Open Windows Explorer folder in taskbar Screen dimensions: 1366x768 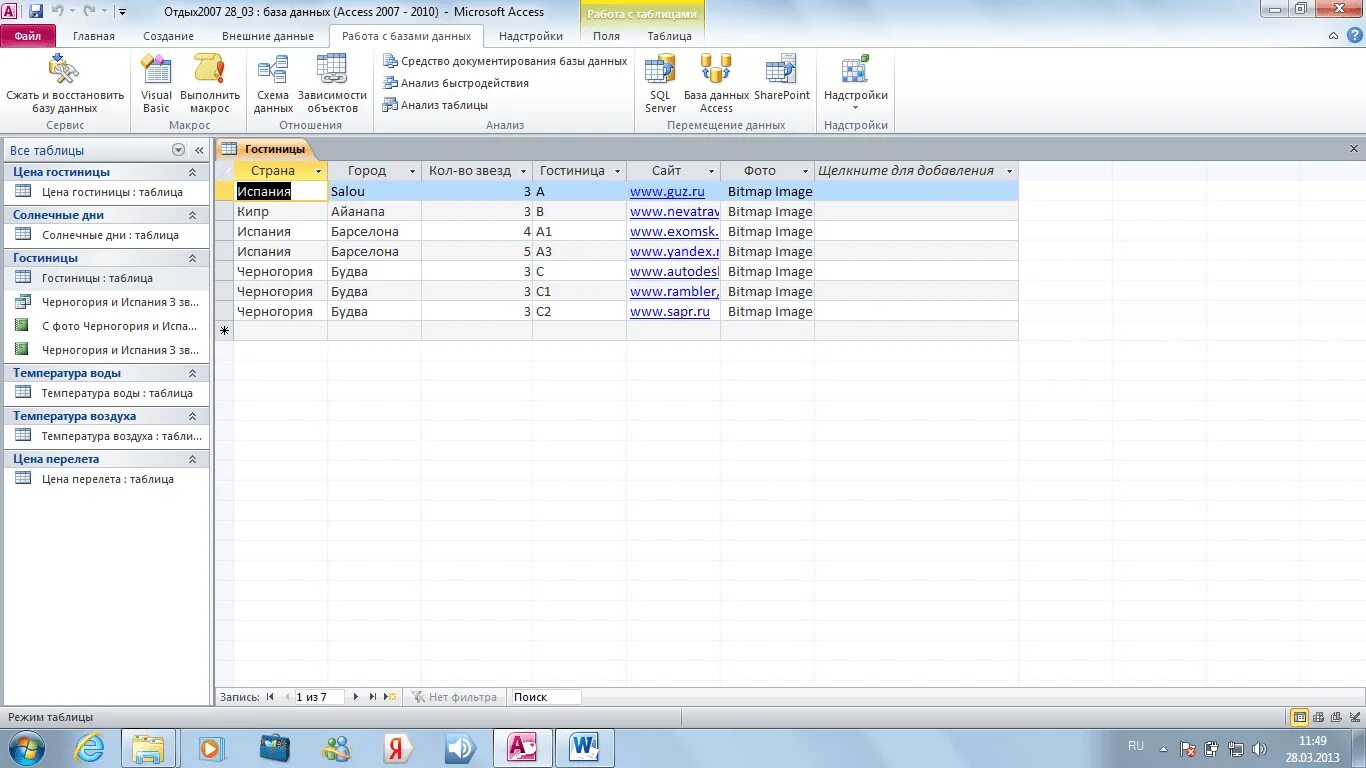point(148,748)
